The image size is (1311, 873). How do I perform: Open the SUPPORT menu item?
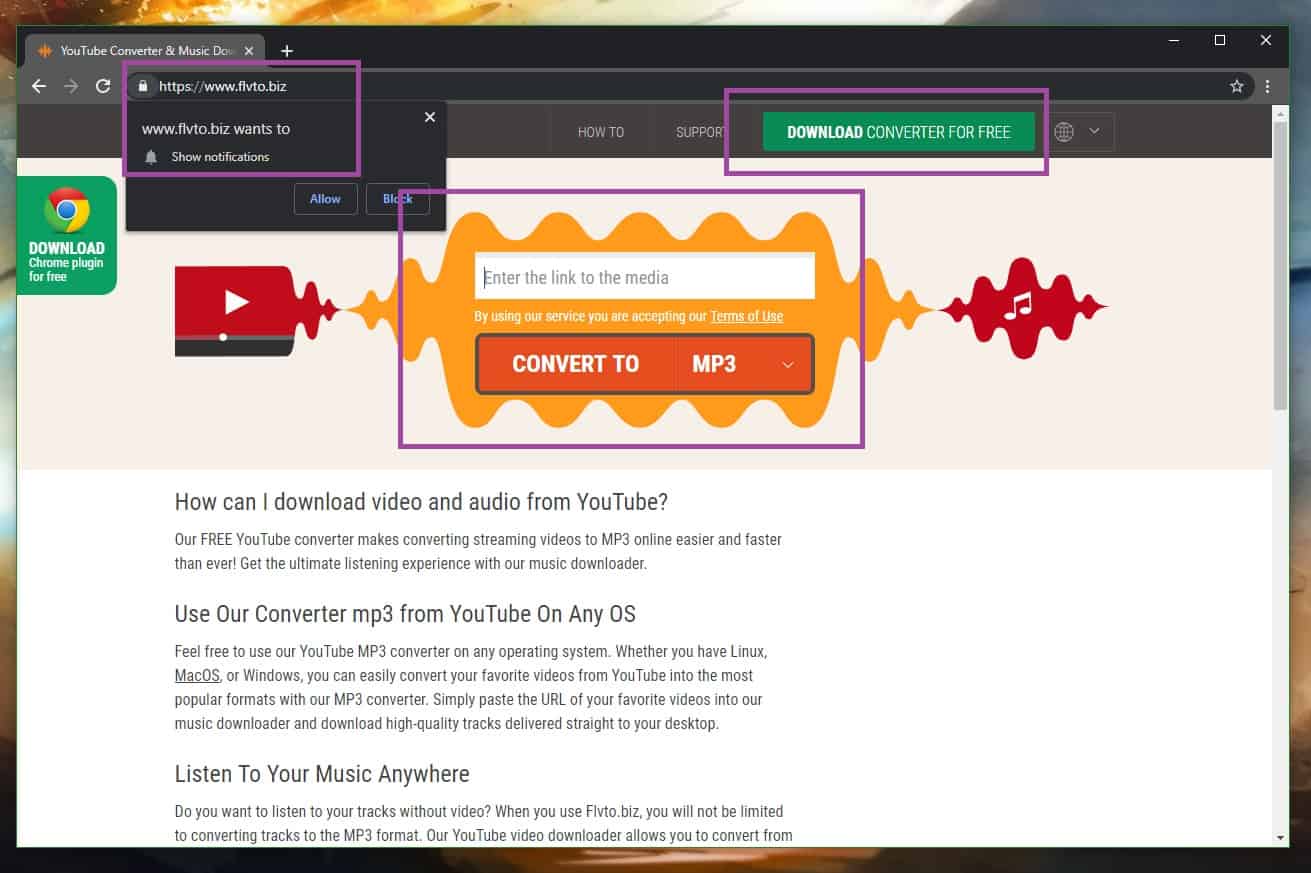click(700, 132)
